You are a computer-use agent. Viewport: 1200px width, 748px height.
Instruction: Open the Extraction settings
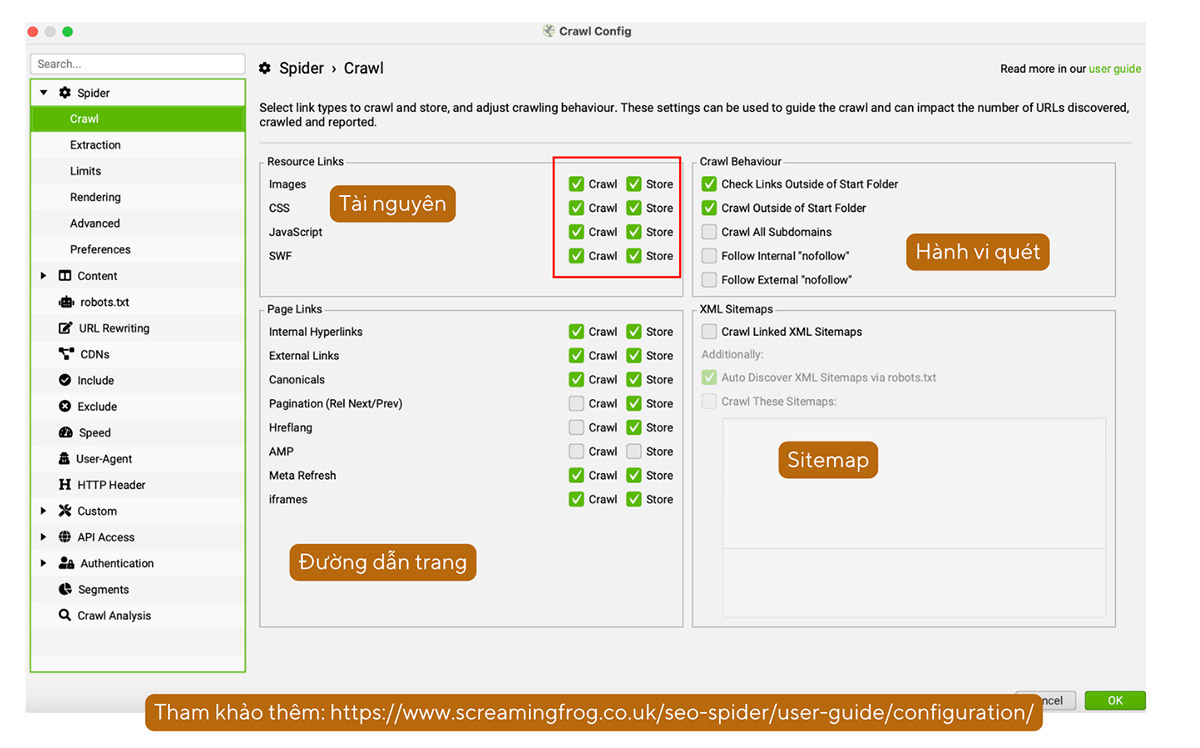click(x=138, y=145)
